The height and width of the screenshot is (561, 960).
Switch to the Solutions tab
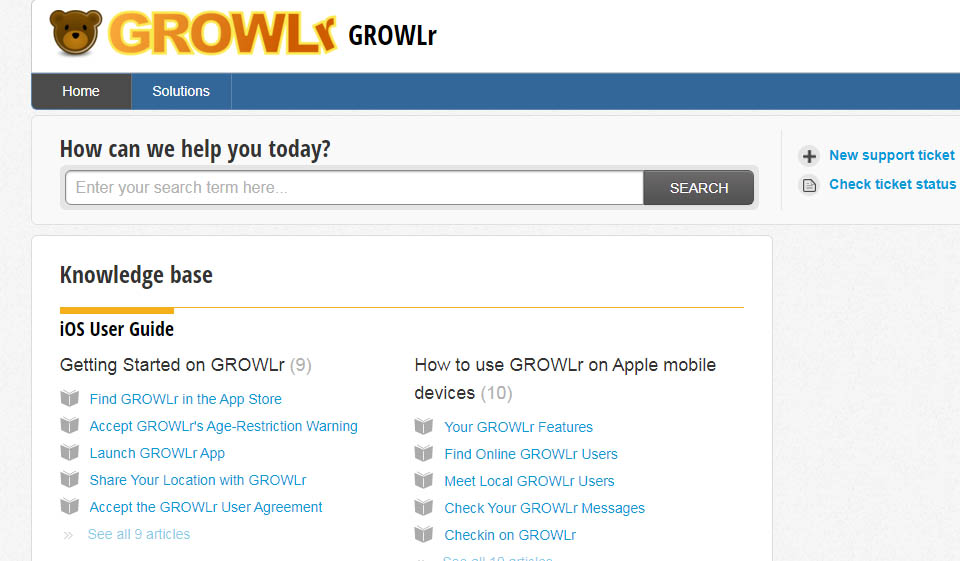point(181,91)
